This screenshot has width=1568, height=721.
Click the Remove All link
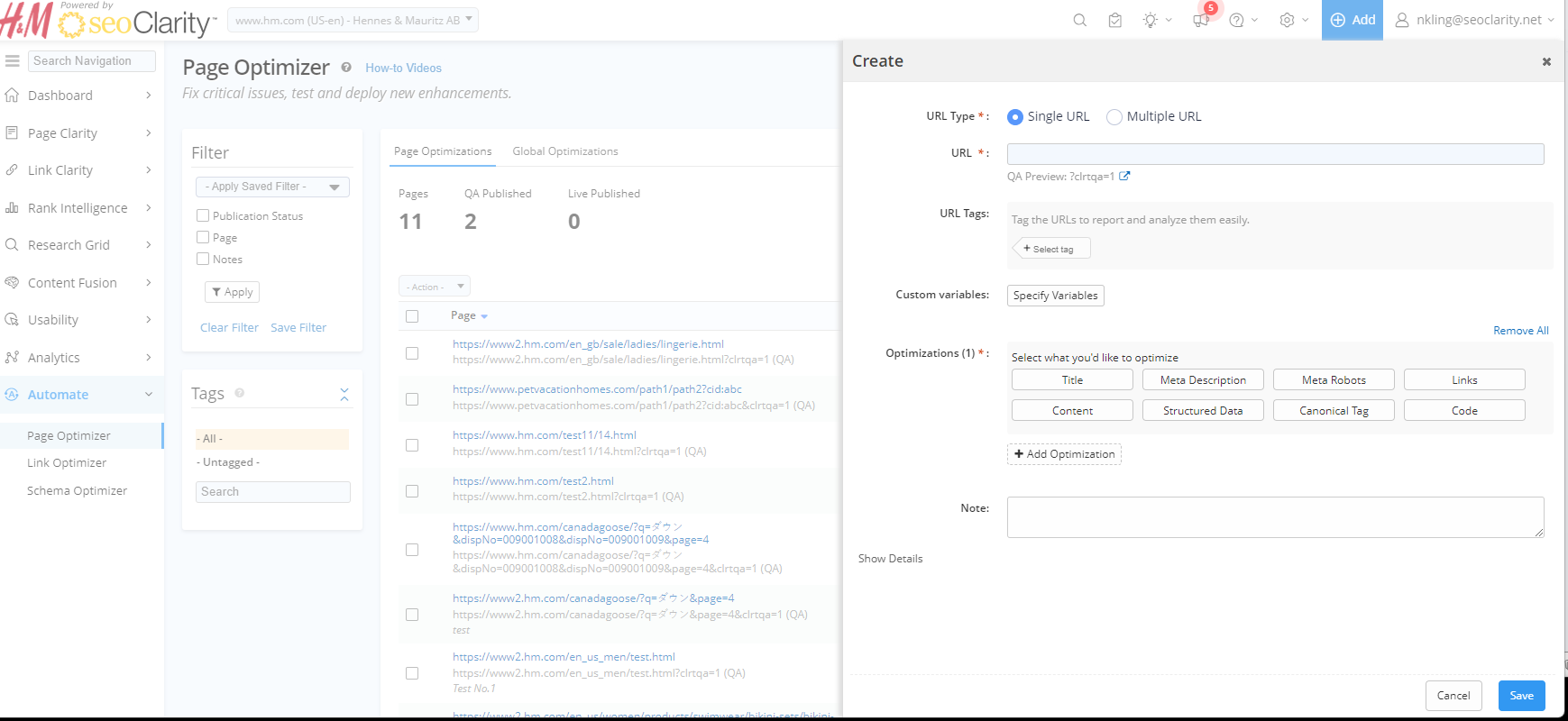tap(1520, 331)
